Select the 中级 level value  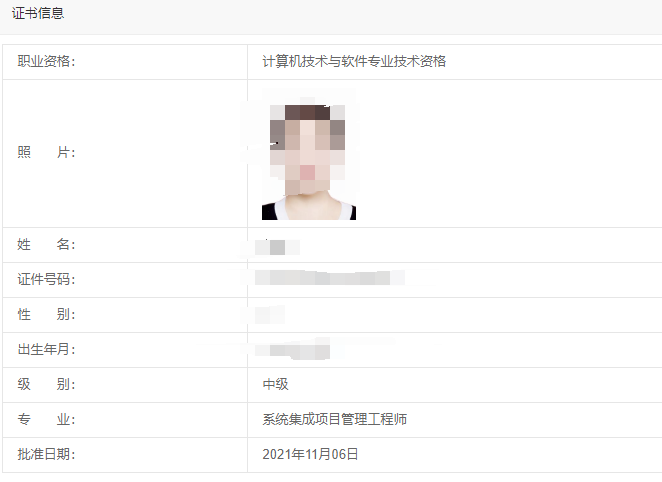[275, 385]
